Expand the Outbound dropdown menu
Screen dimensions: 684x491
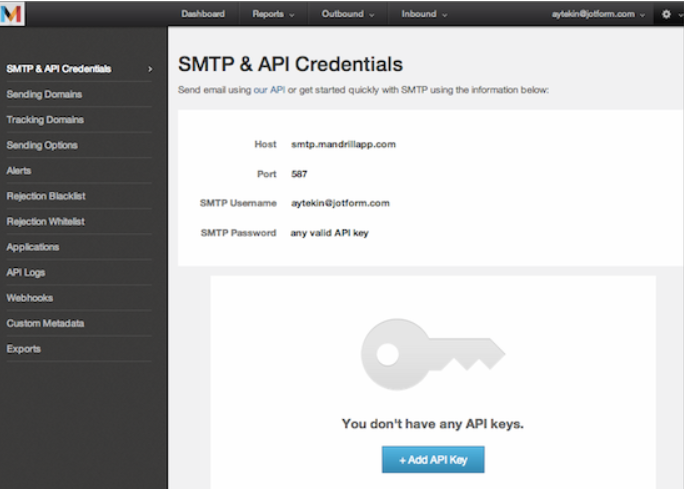348,14
